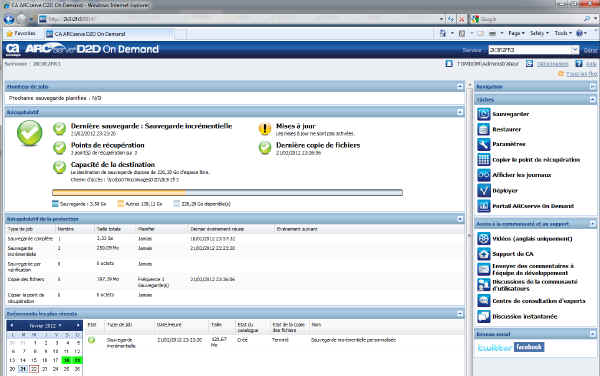Click the destination capacity usage bar

click(227, 192)
